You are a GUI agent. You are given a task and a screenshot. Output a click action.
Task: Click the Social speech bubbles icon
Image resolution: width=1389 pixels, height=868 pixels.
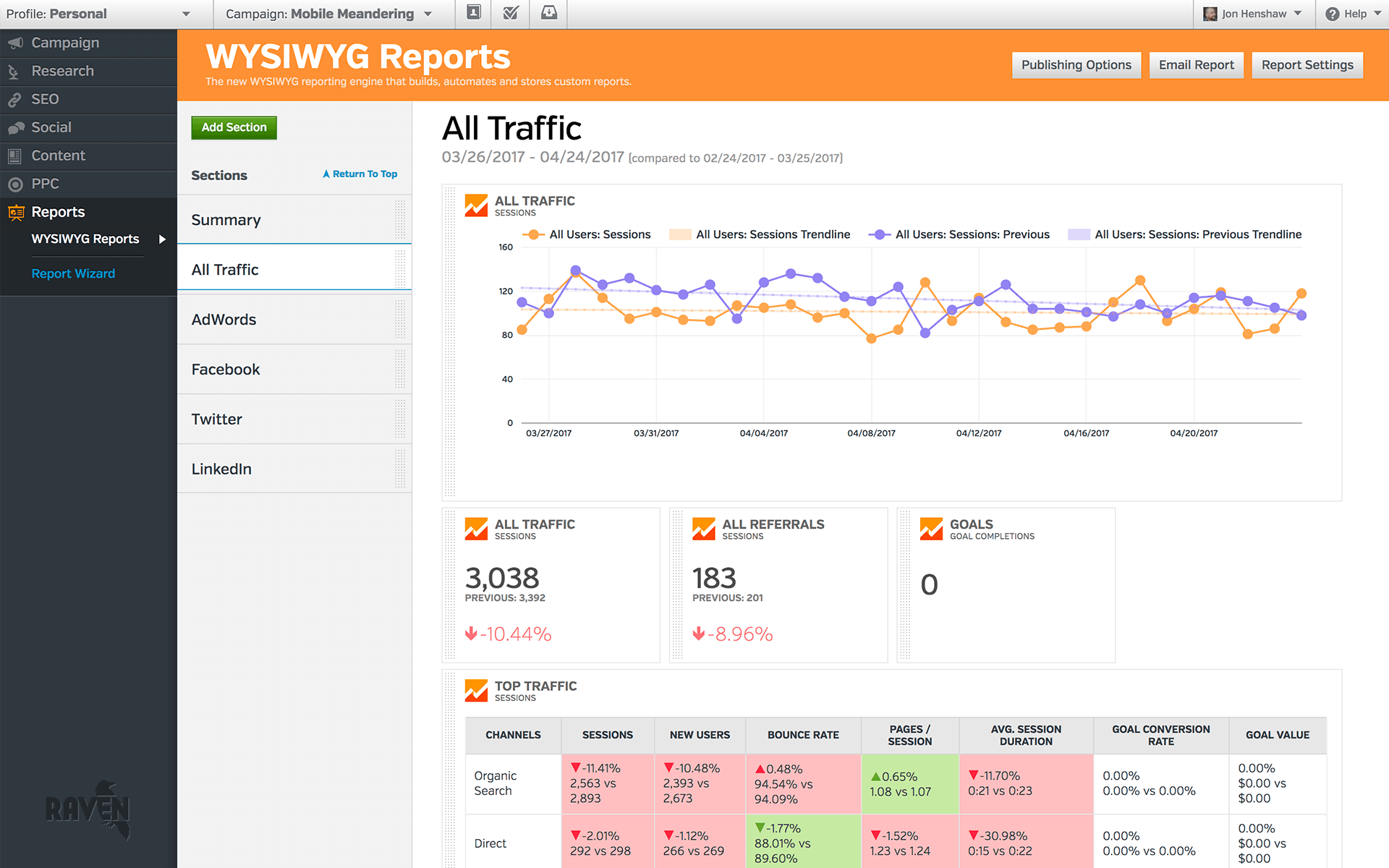pyautogui.click(x=15, y=128)
